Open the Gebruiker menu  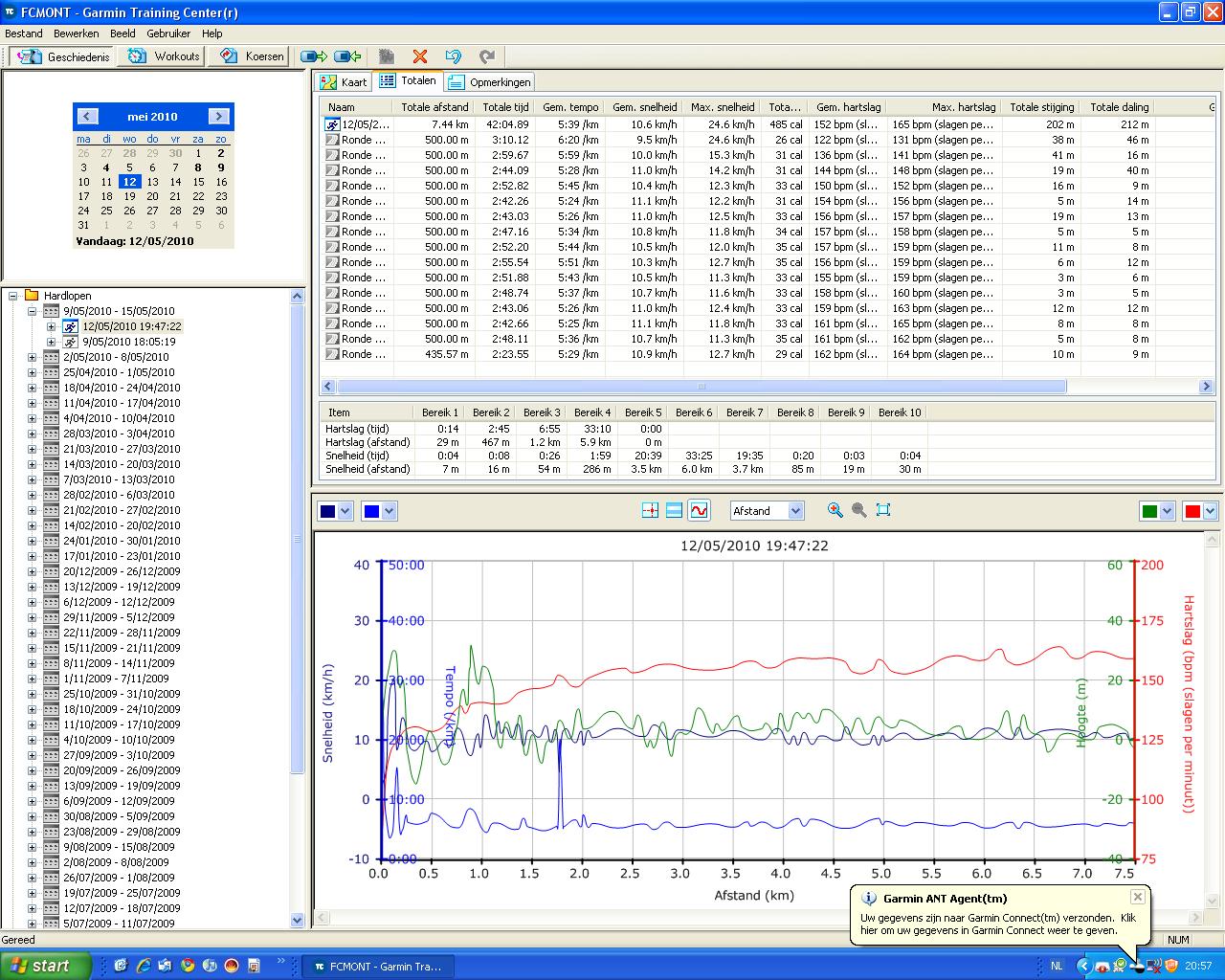tap(168, 33)
